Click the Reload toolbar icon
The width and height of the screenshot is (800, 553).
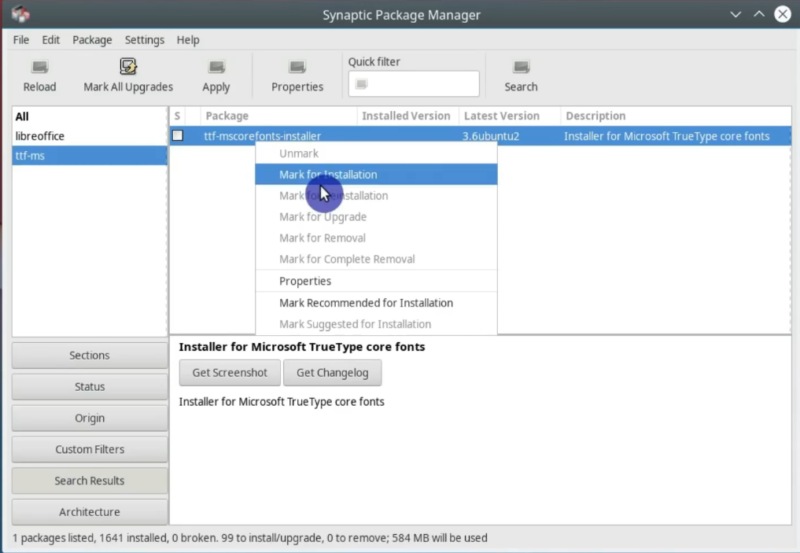[x=40, y=67]
